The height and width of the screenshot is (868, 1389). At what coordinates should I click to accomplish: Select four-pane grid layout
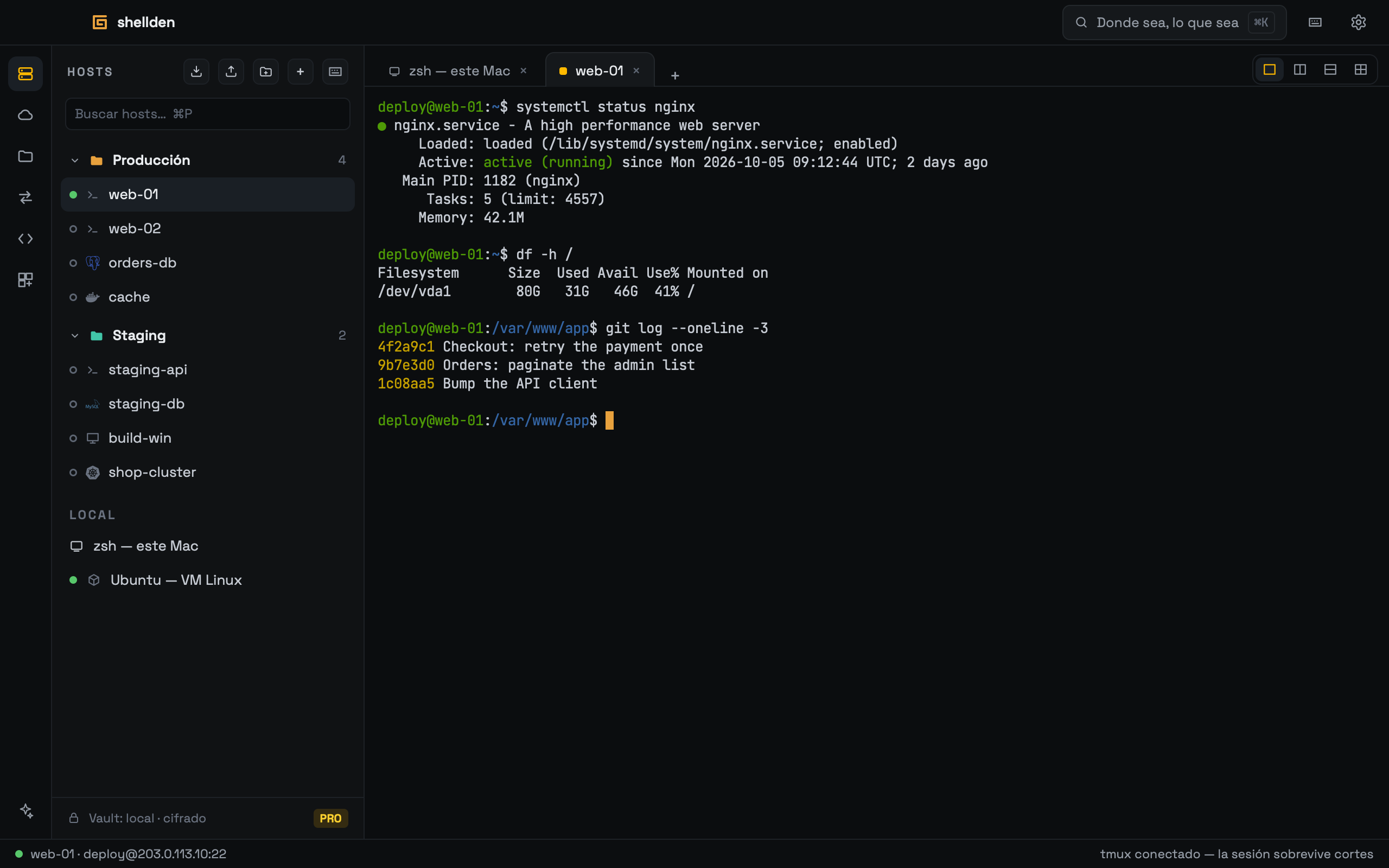click(x=1360, y=69)
